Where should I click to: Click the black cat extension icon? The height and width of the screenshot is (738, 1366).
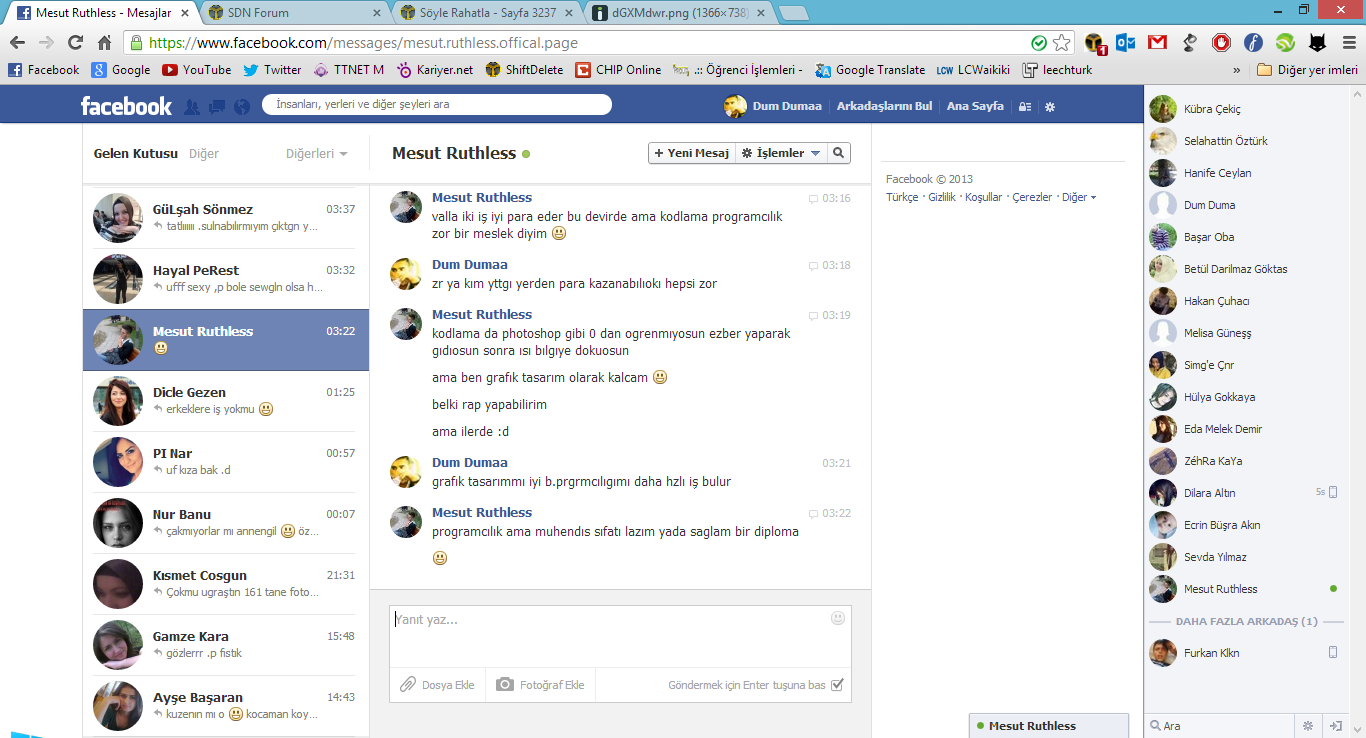click(x=1317, y=43)
